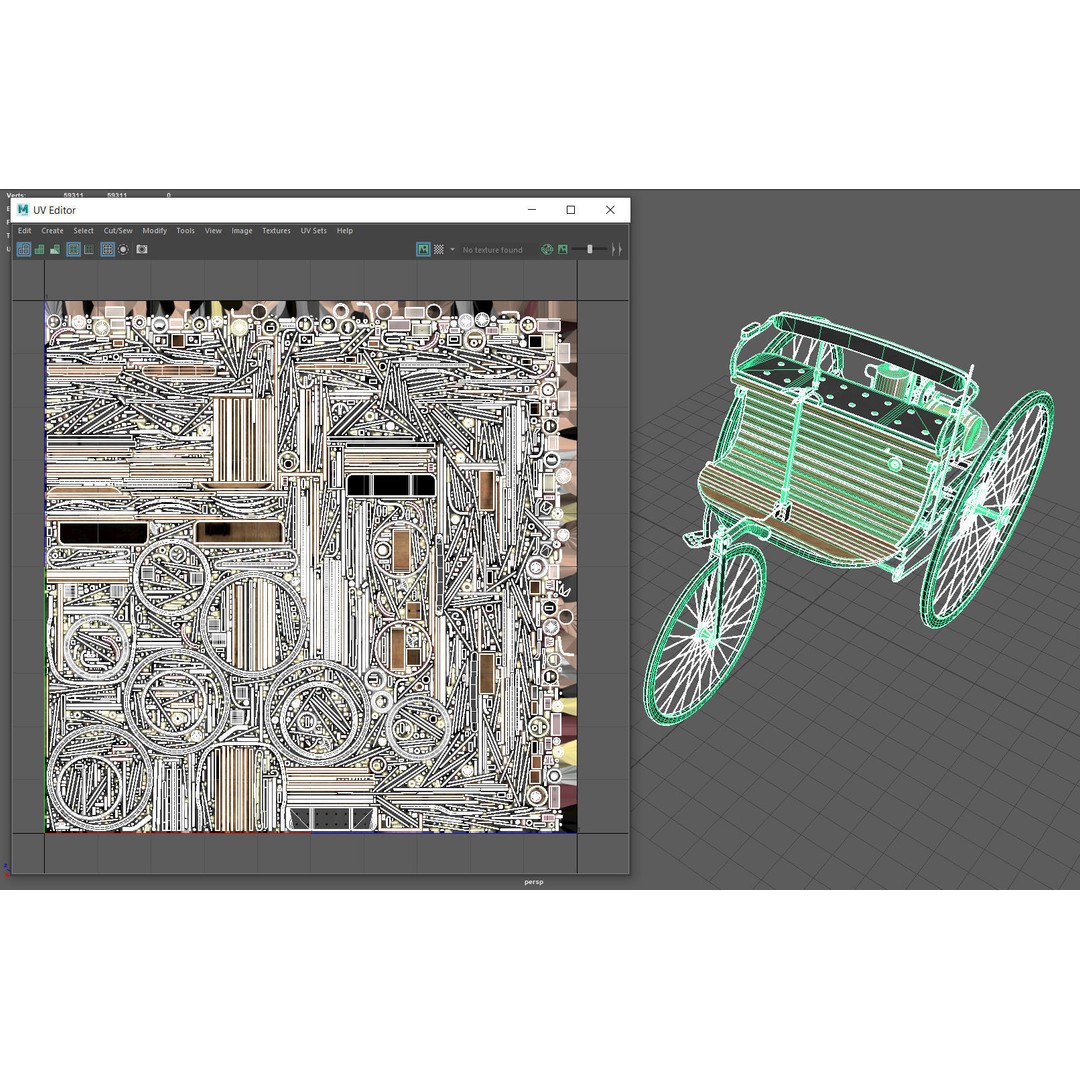Open the Create menu
Image resolution: width=1080 pixels, height=1080 pixels.
pyautogui.click(x=52, y=231)
